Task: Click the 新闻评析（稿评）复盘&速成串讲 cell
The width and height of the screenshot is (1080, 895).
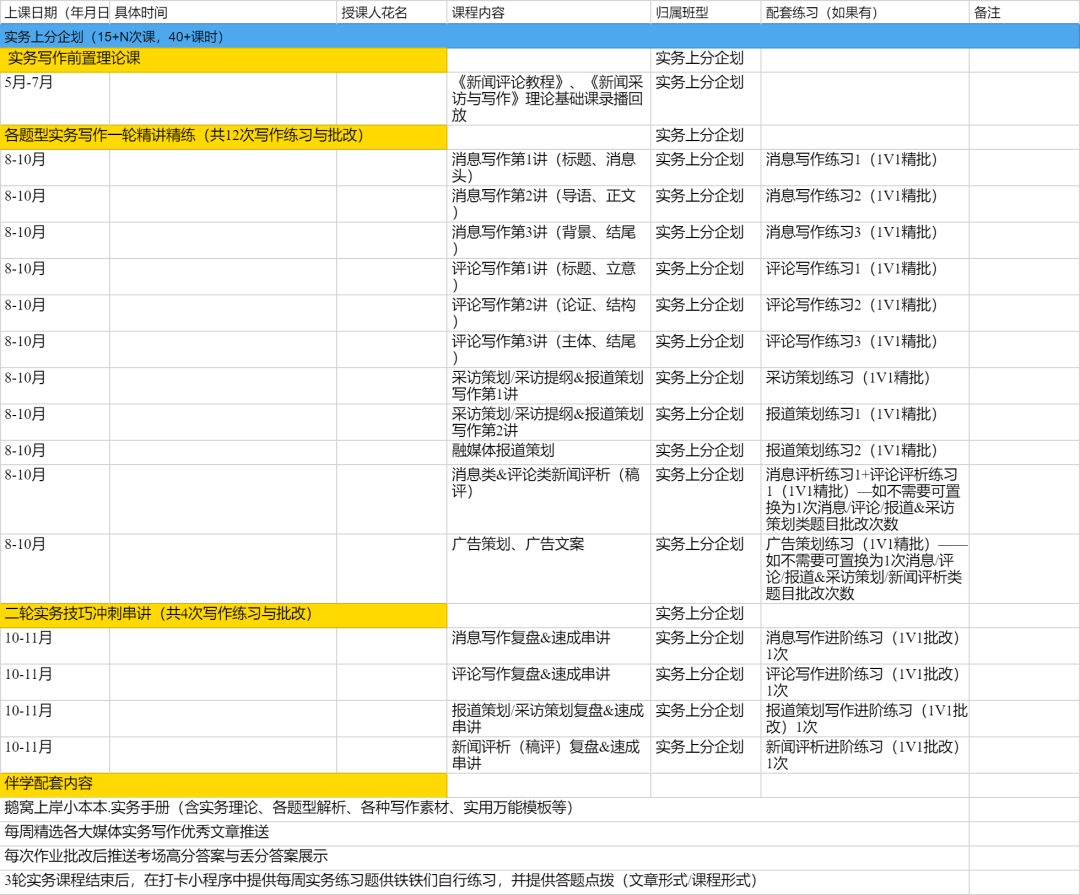Action: (x=549, y=755)
